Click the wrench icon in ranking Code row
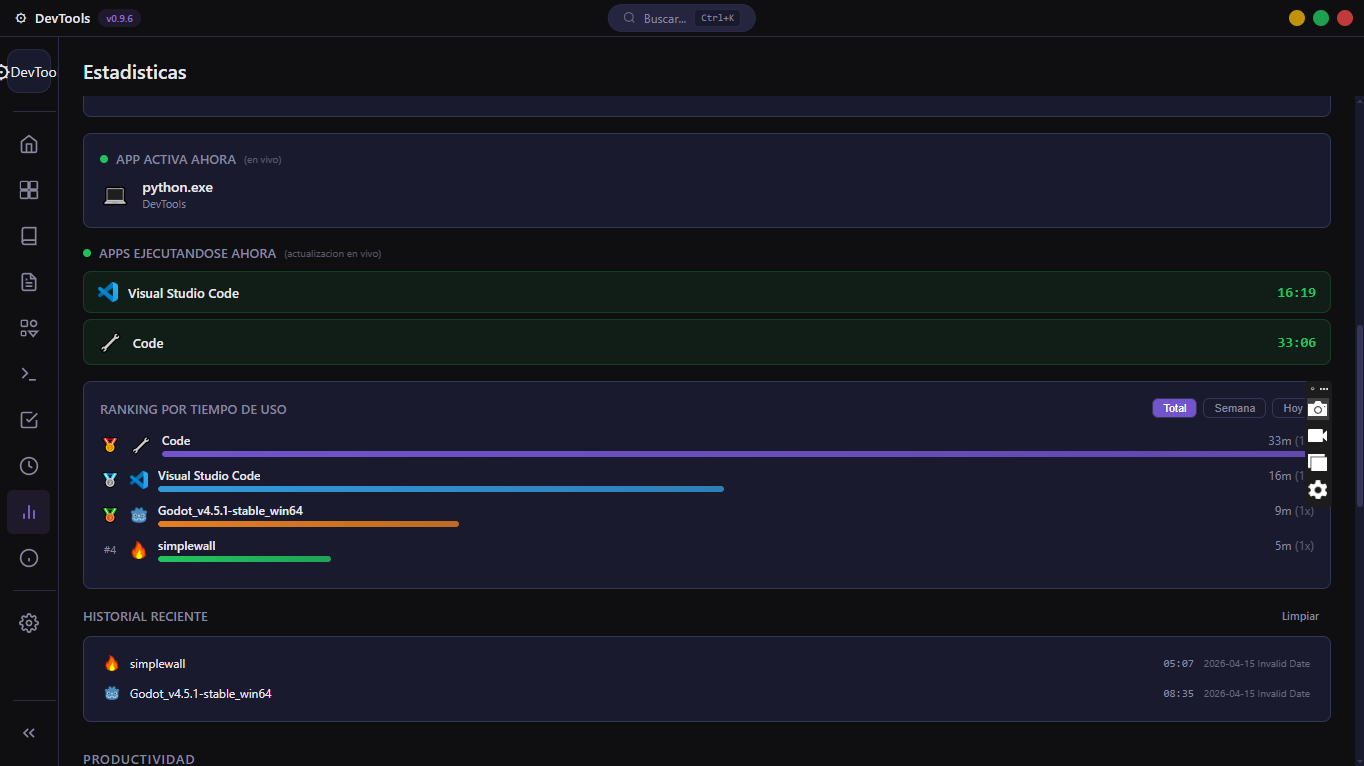This screenshot has height=766, width=1364. (x=140, y=445)
